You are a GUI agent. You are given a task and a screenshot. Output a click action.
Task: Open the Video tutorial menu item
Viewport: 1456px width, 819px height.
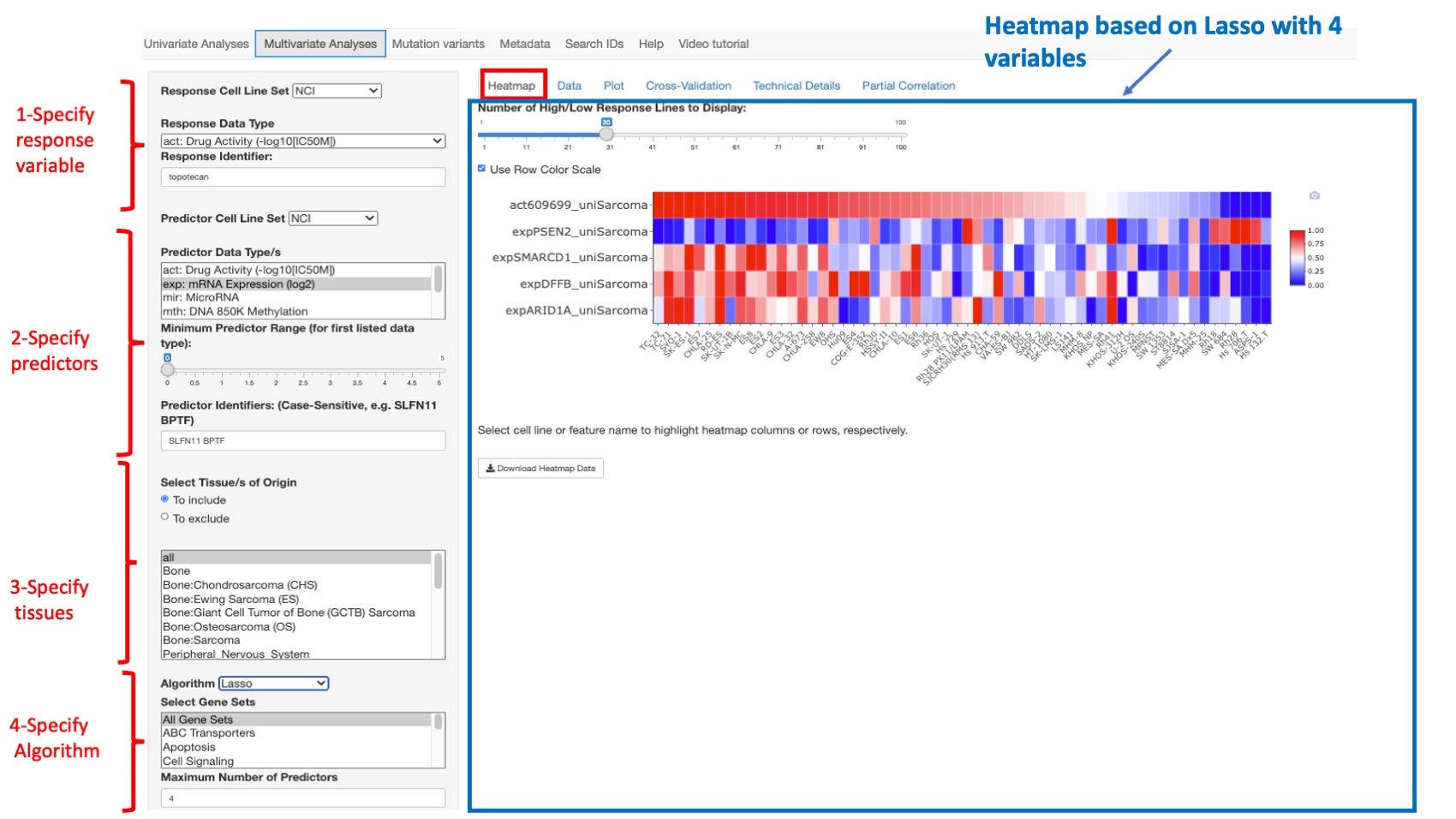(713, 44)
